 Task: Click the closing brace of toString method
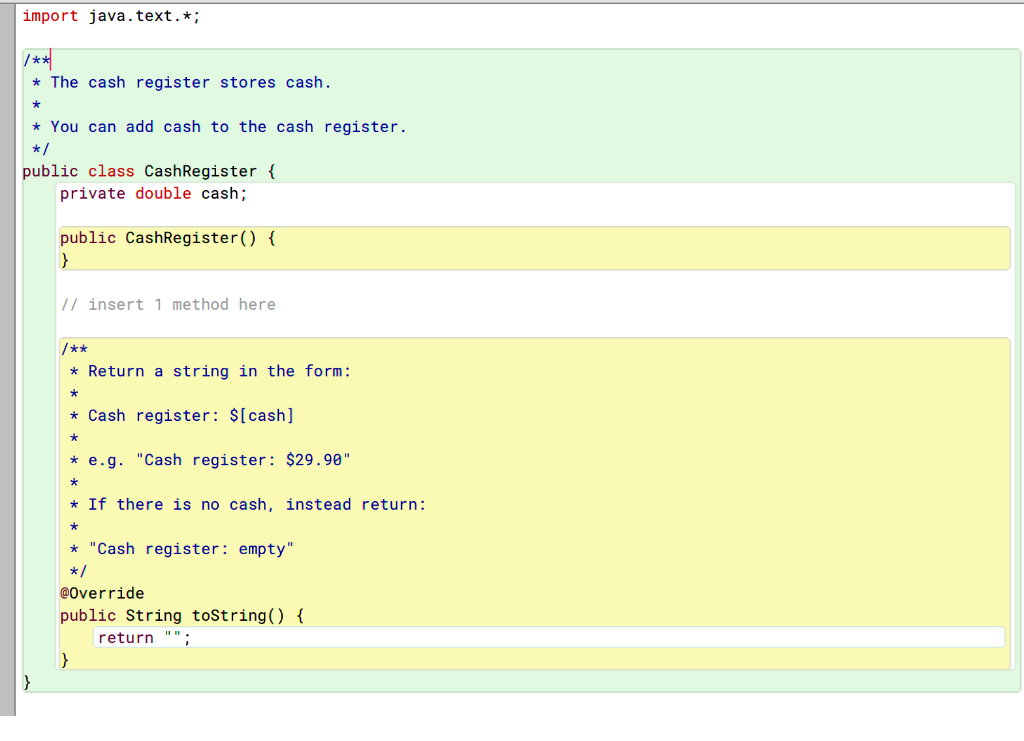point(65,660)
